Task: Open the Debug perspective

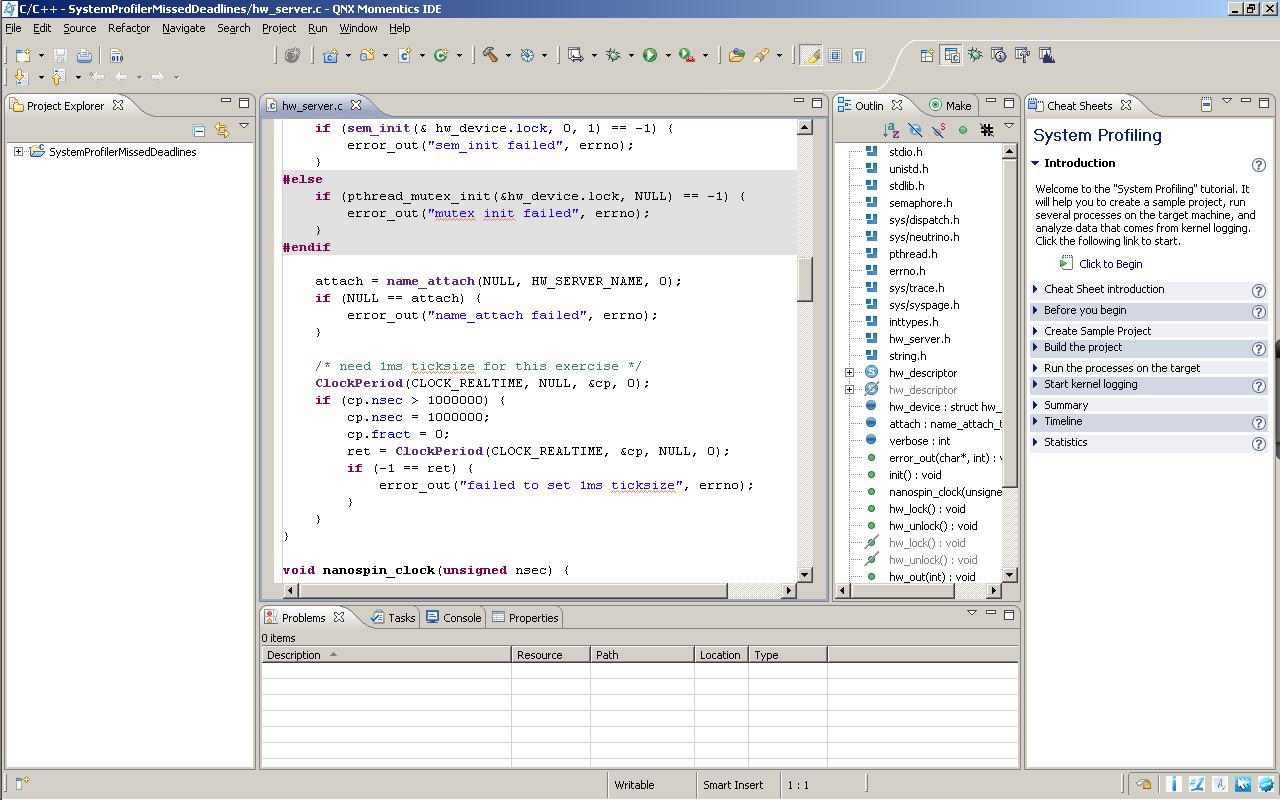Action: 974,56
